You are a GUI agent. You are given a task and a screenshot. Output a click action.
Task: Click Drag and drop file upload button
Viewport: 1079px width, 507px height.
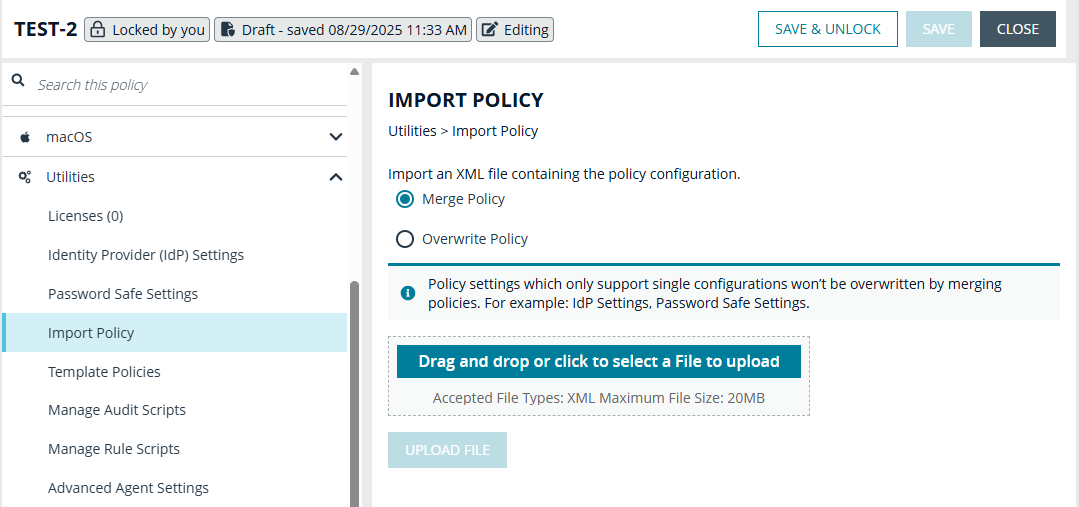coord(599,361)
